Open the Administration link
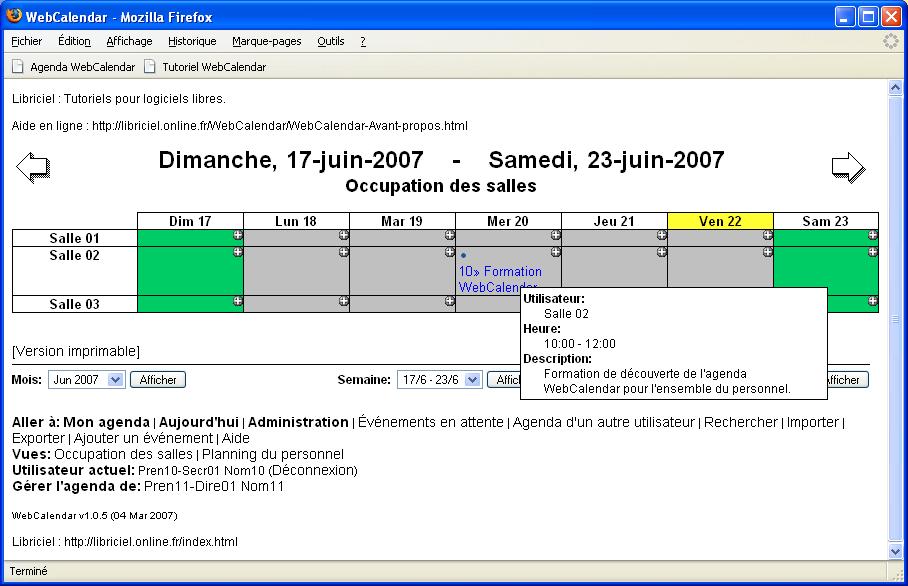 298,422
